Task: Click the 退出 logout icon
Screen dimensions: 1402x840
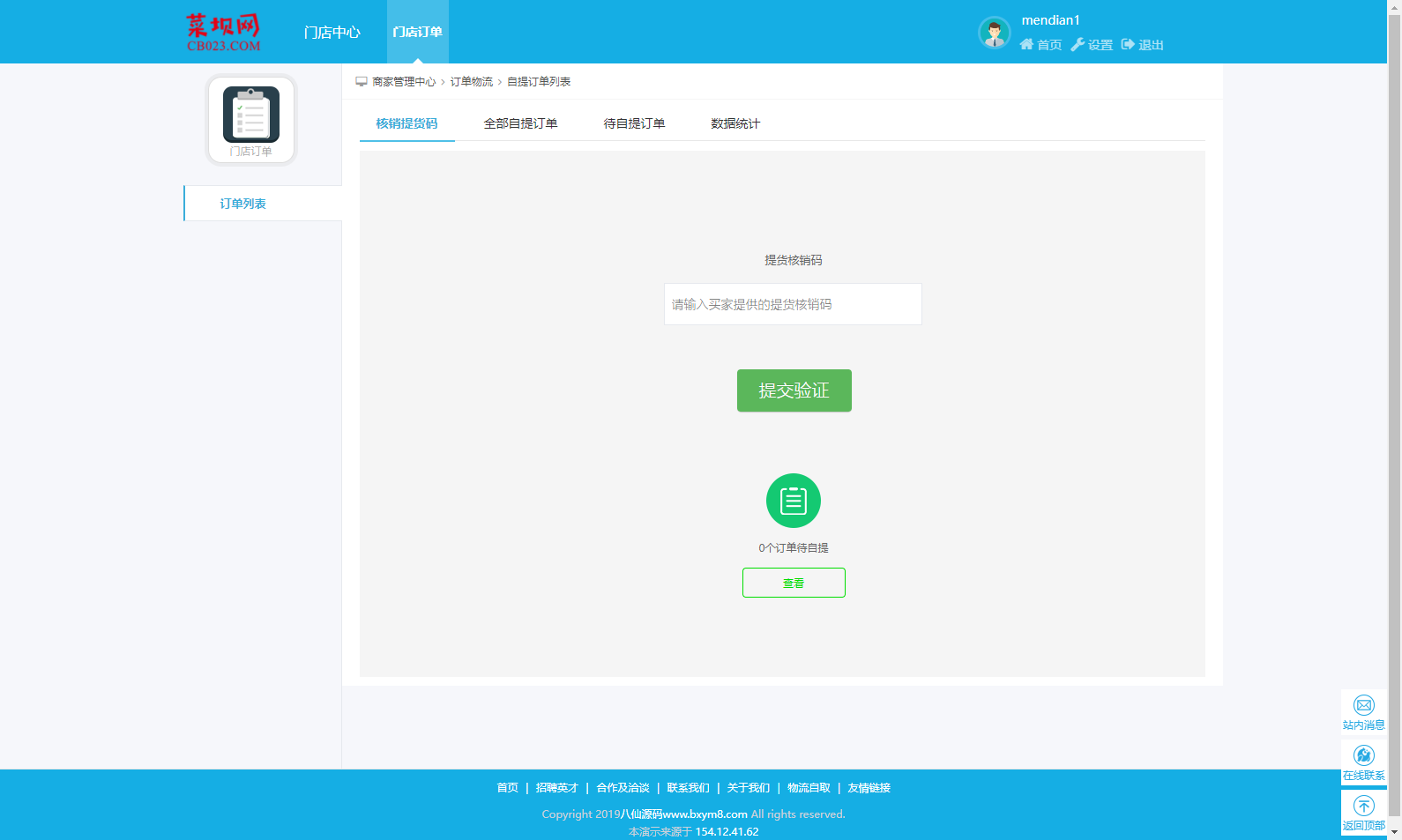Action: click(x=1143, y=45)
